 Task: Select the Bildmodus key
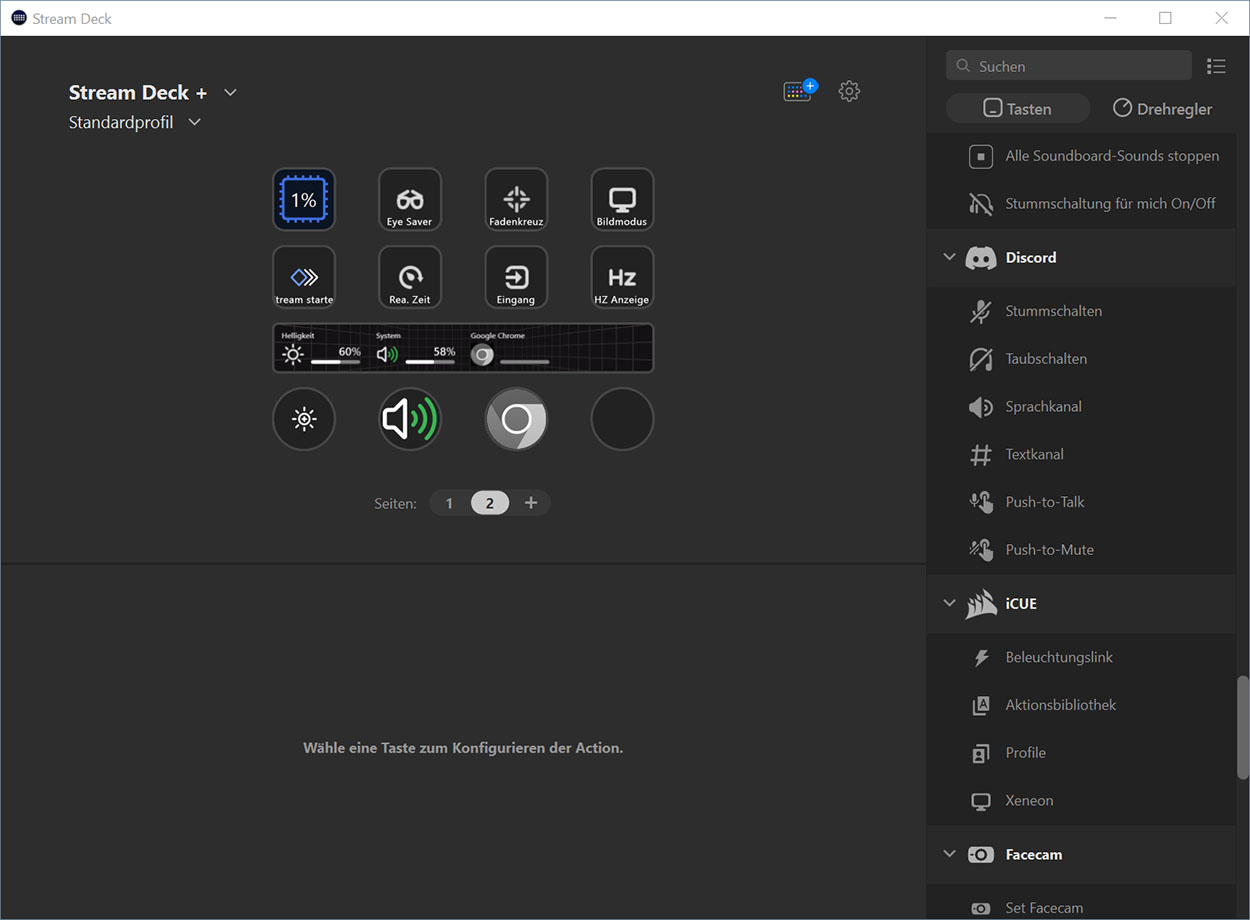click(622, 200)
